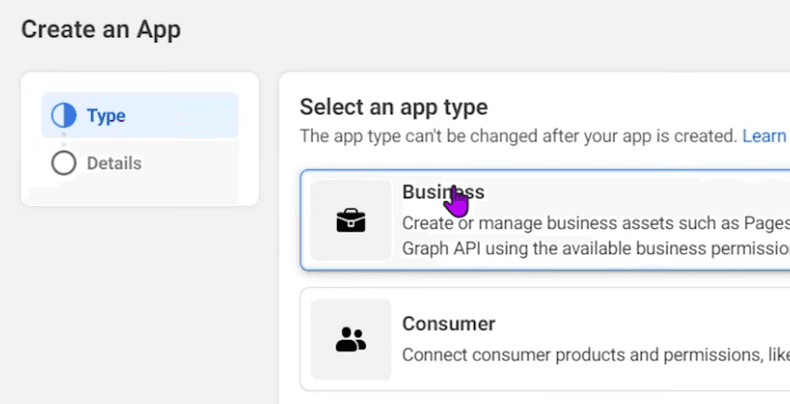Click the Business briefcase icon
The width and height of the screenshot is (790, 404).
pyautogui.click(x=351, y=221)
